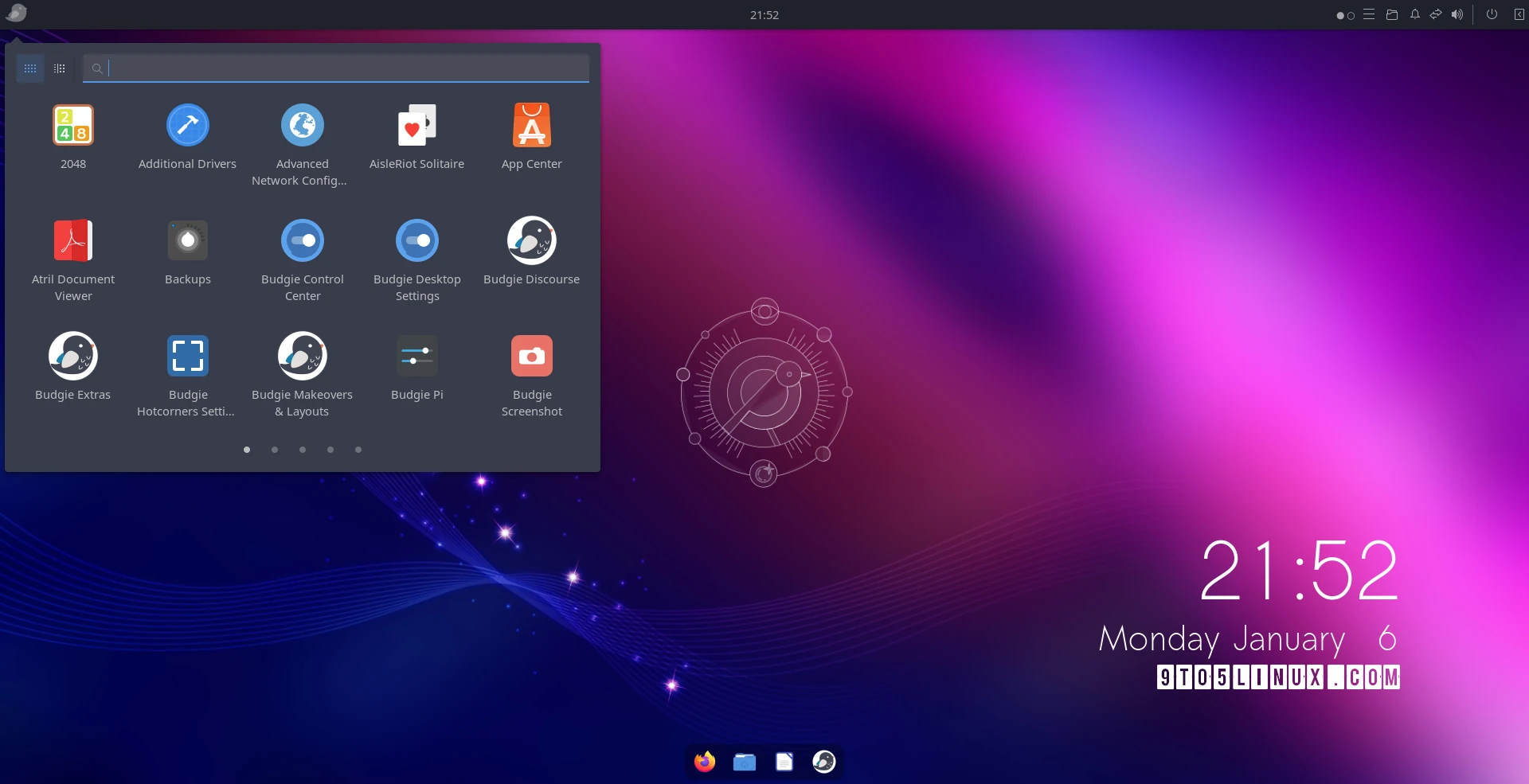The width and height of the screenshot is (1529, 784).
Task: Open Additional Drivers
Action: click(x=187, y=126)
